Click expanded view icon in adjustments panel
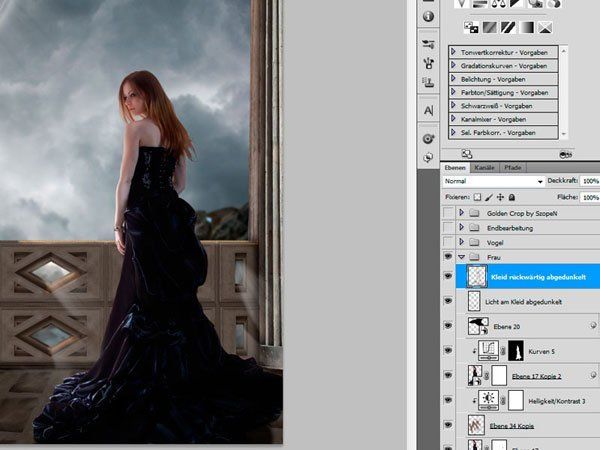This screenshot has height=450, width=600. coord(466,154)
